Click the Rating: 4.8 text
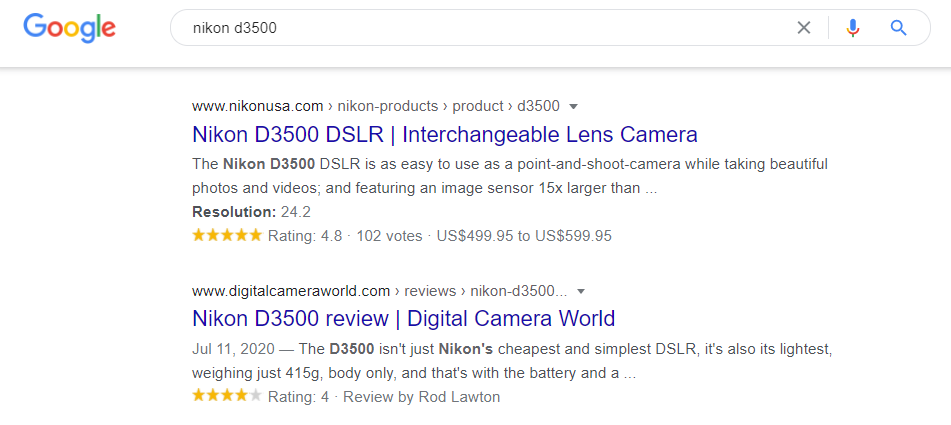The image size is (951, 425). coord(305,236)
